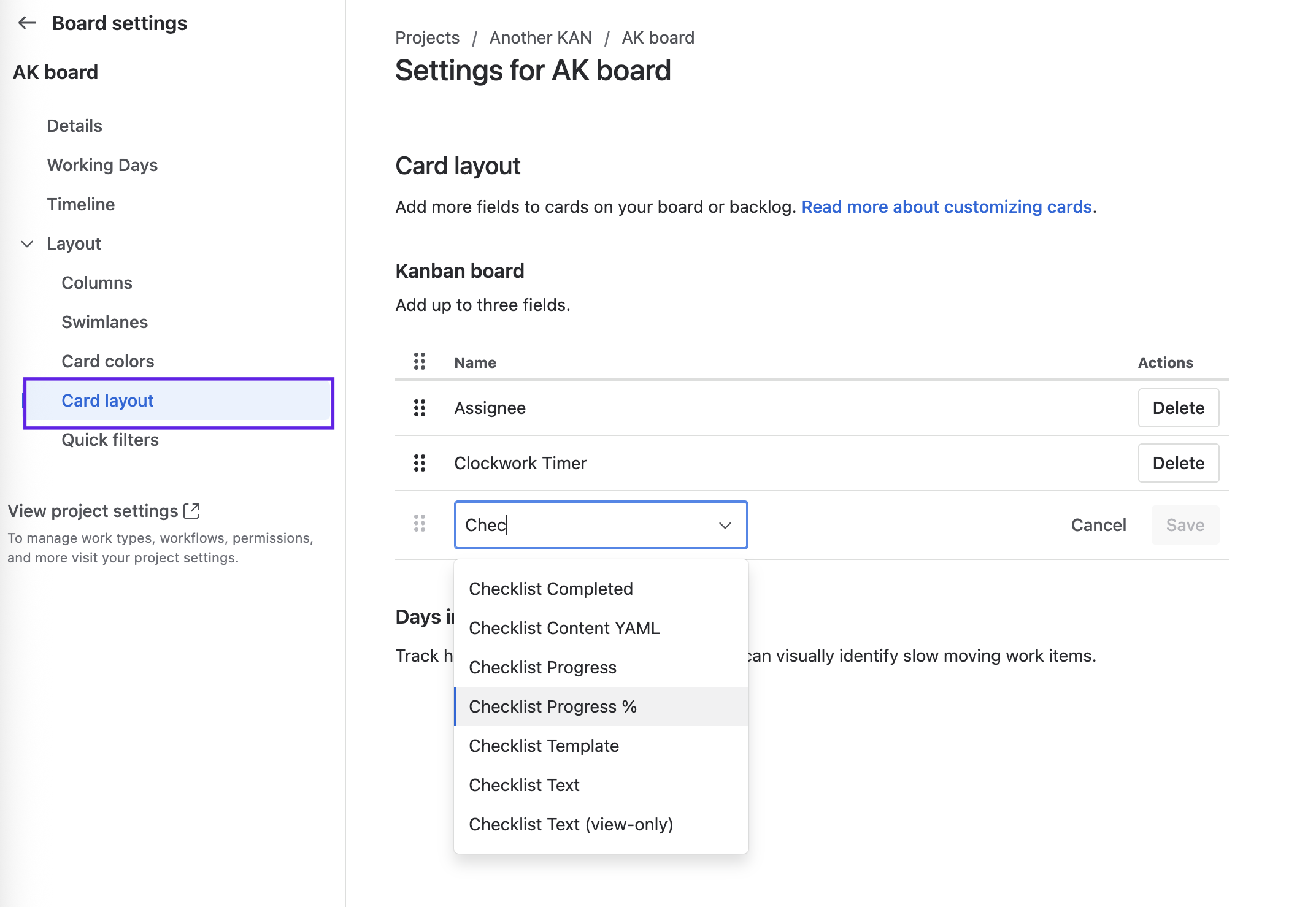The height and width of the screenshot is (907, 1316).
Task: Choose Checklist Completed option
Action: (550, 589)
